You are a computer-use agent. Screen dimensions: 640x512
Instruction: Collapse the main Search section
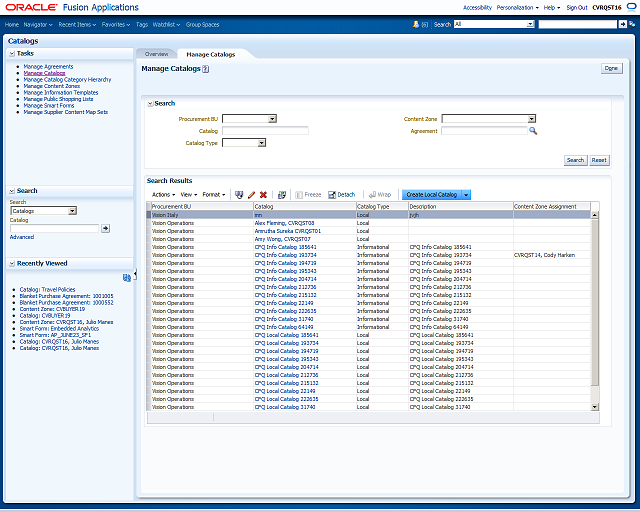tap(150, 104)
